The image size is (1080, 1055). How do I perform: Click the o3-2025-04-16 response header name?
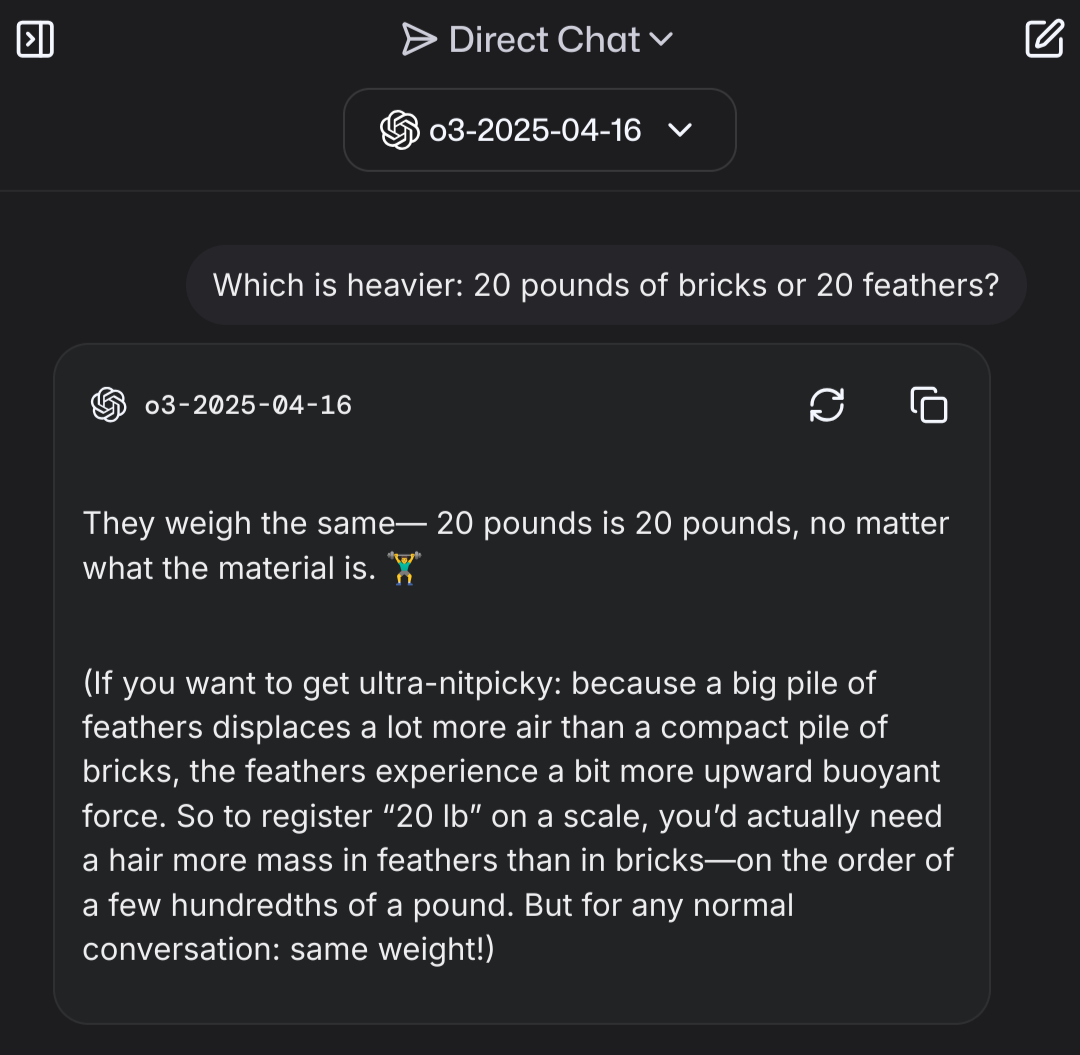[x=249, y=405]
